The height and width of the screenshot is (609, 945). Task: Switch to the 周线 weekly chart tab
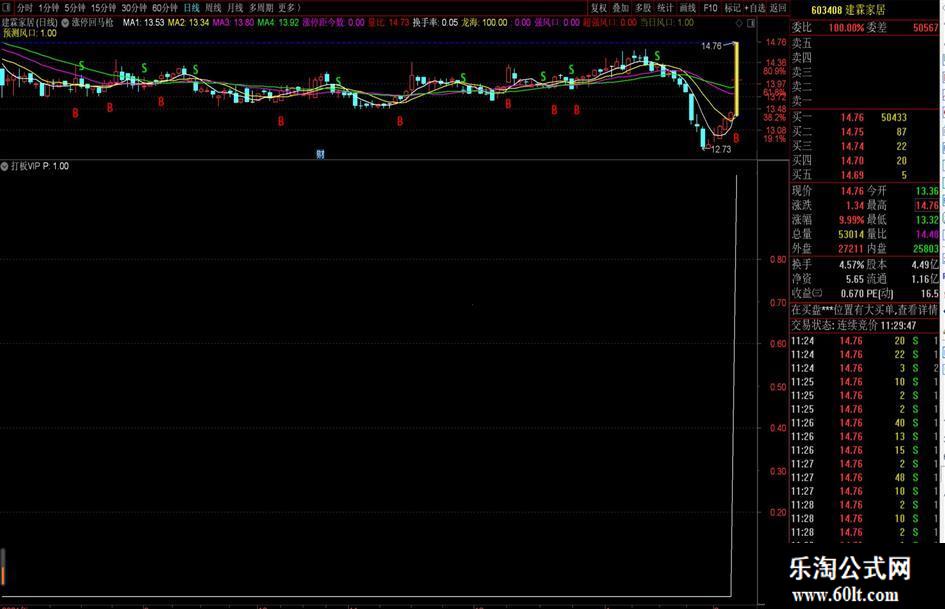coord(213,8)
